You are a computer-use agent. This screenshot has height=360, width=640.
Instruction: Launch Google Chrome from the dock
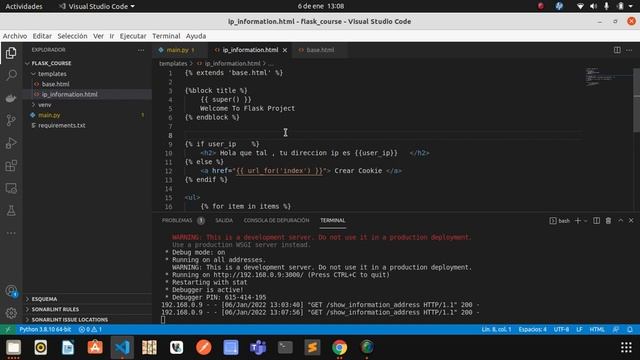(x=339, y=347)
